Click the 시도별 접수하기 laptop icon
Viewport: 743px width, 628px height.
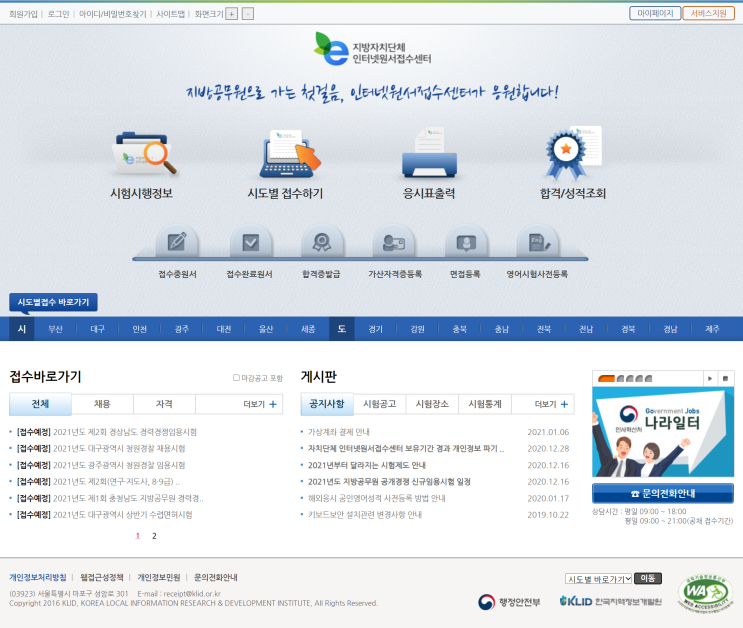click(290, 154)
